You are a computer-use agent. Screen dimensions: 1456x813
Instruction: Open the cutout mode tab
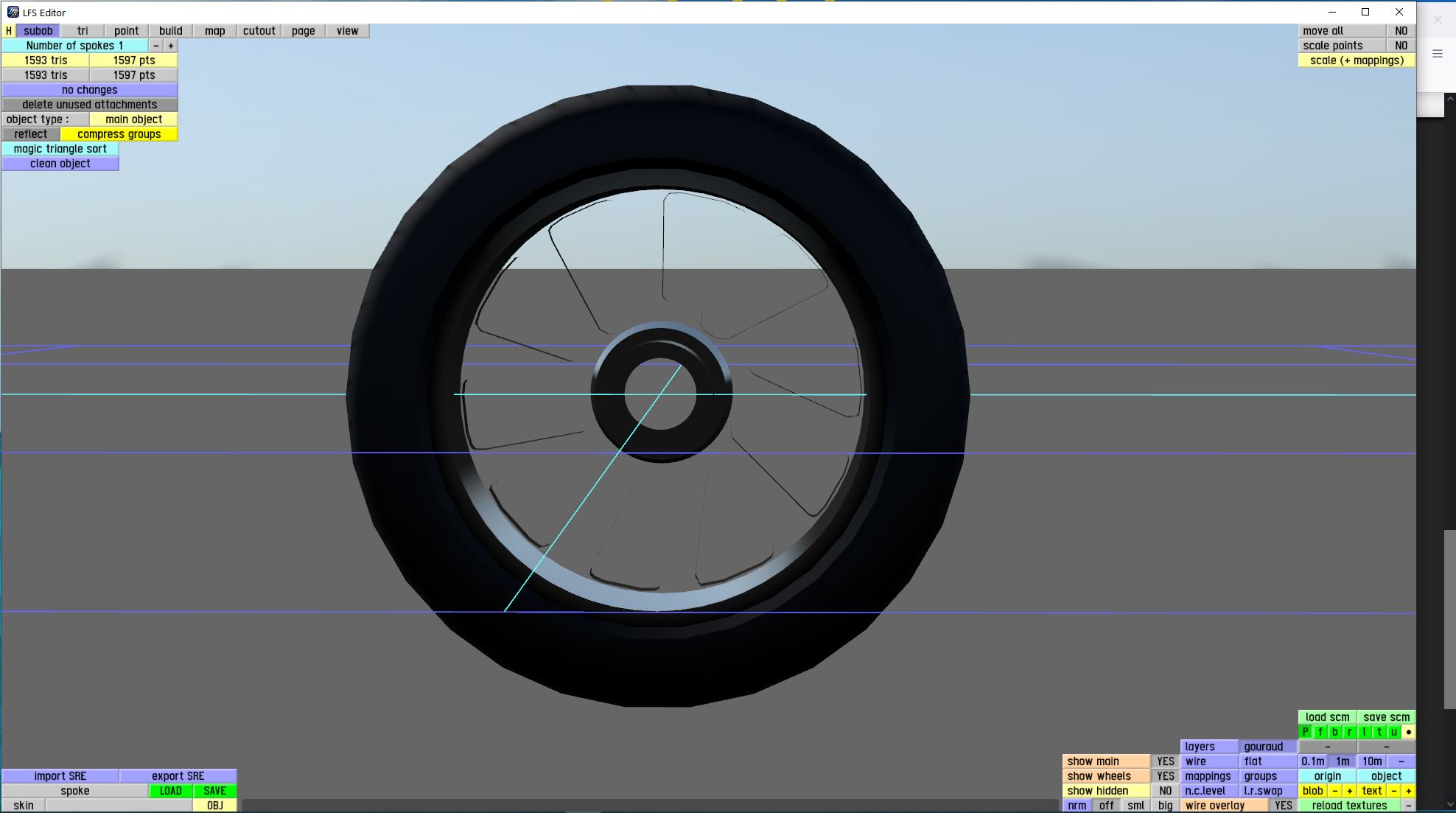pyautogui.click(x=259, y=31)
